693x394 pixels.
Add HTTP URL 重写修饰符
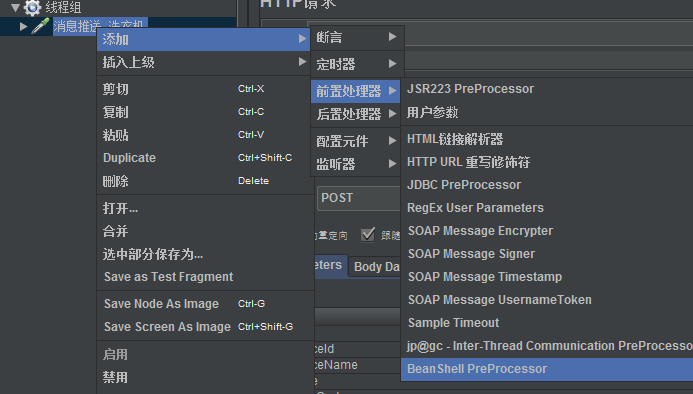point(547,162)
